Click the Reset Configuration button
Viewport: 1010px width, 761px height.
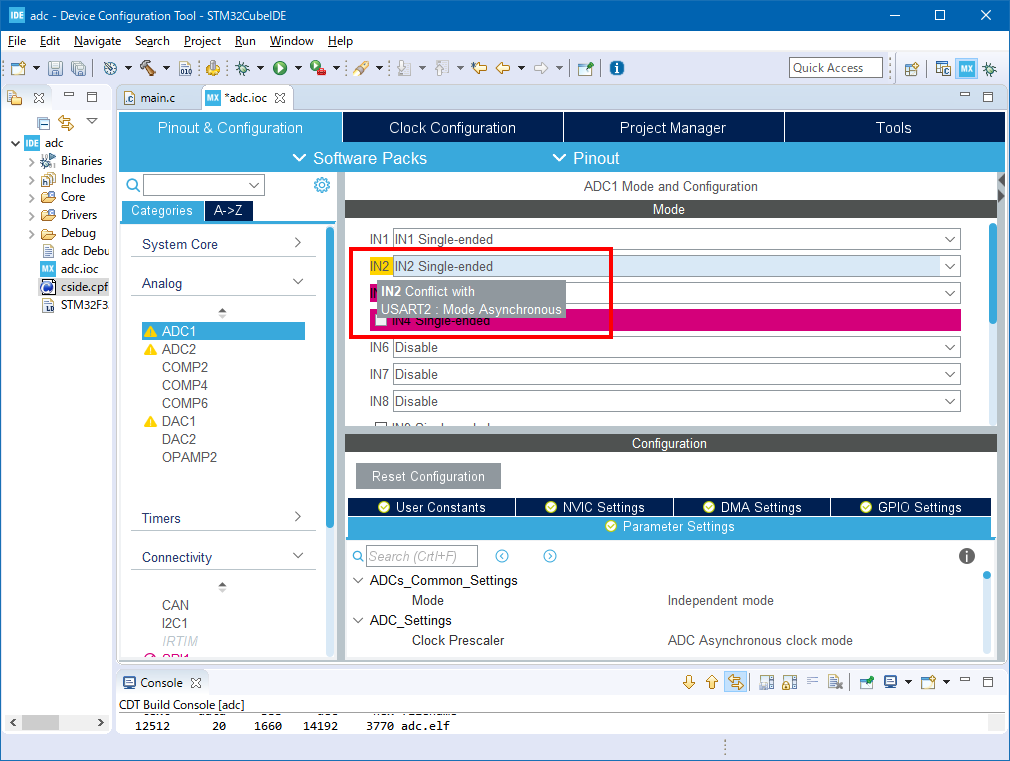coord(428,476)
